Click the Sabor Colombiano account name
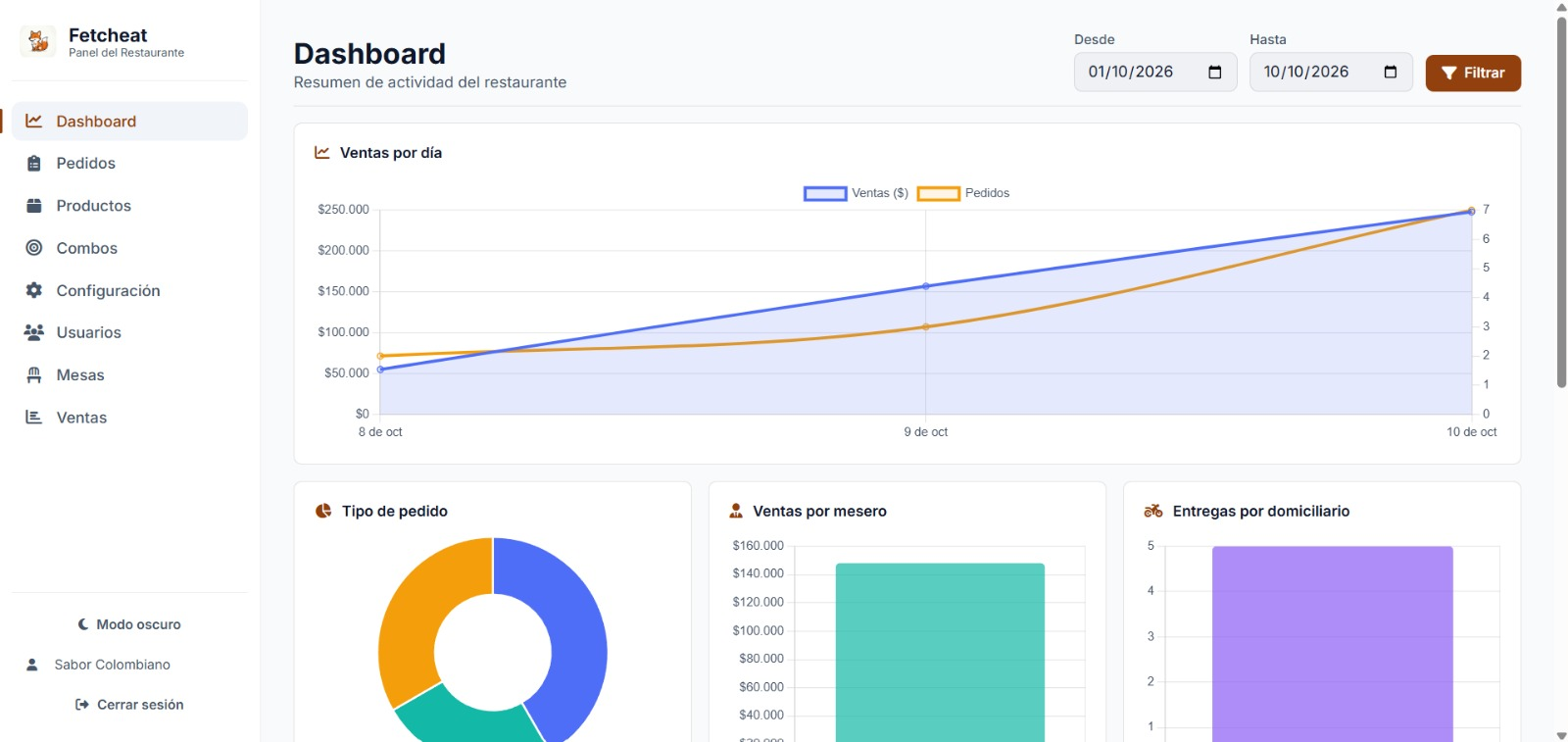This screenshot has height=742, width=1568. 113,665
